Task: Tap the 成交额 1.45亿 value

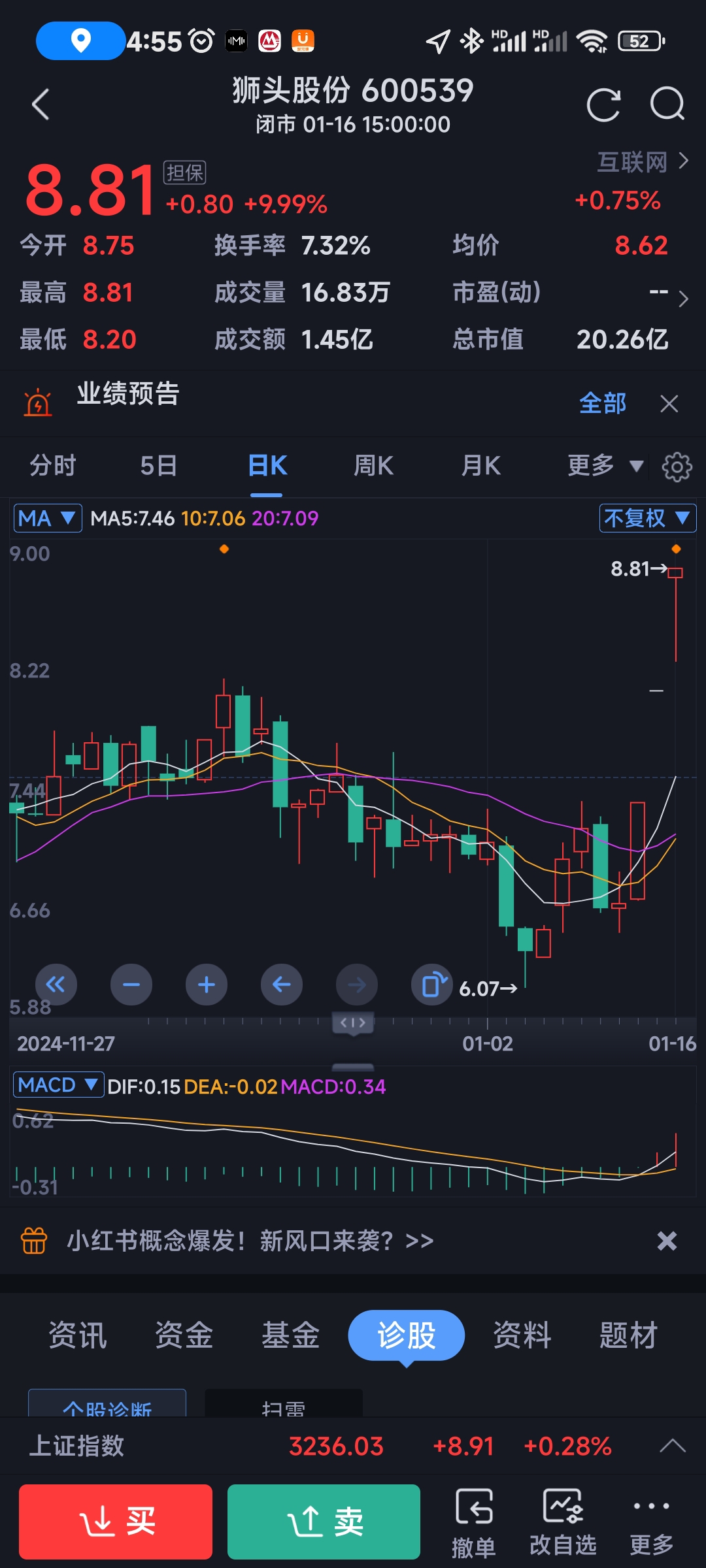Action: click(337, 340)
